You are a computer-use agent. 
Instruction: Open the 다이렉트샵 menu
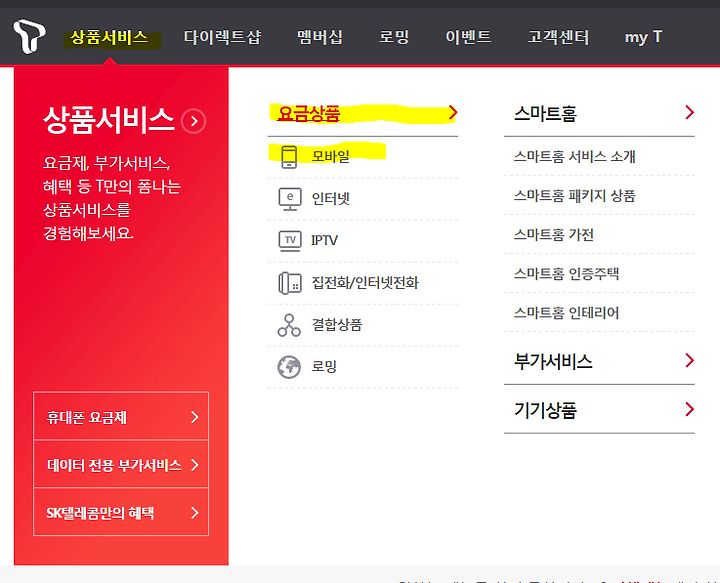pyautogui.click(x=222, y=37)
